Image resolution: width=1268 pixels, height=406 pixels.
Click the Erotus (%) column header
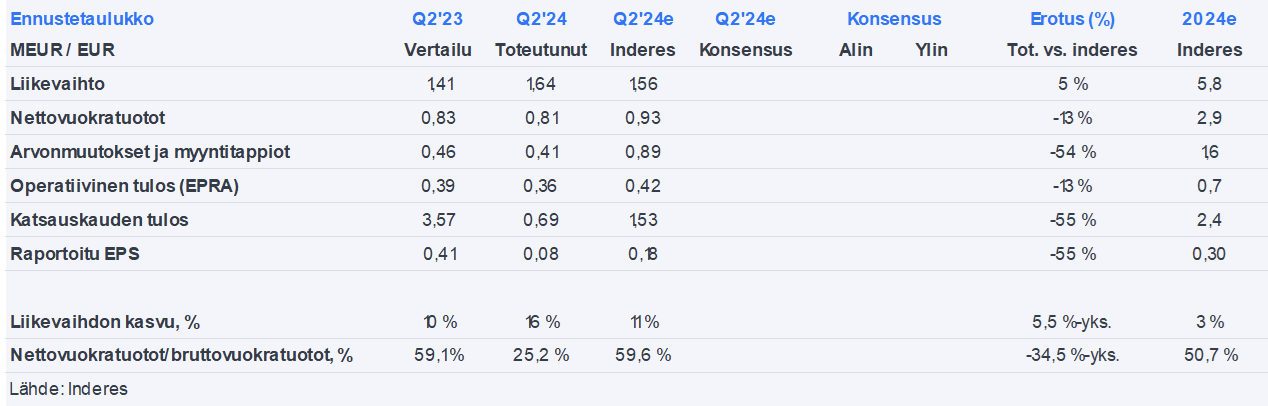pos(1073,19)
